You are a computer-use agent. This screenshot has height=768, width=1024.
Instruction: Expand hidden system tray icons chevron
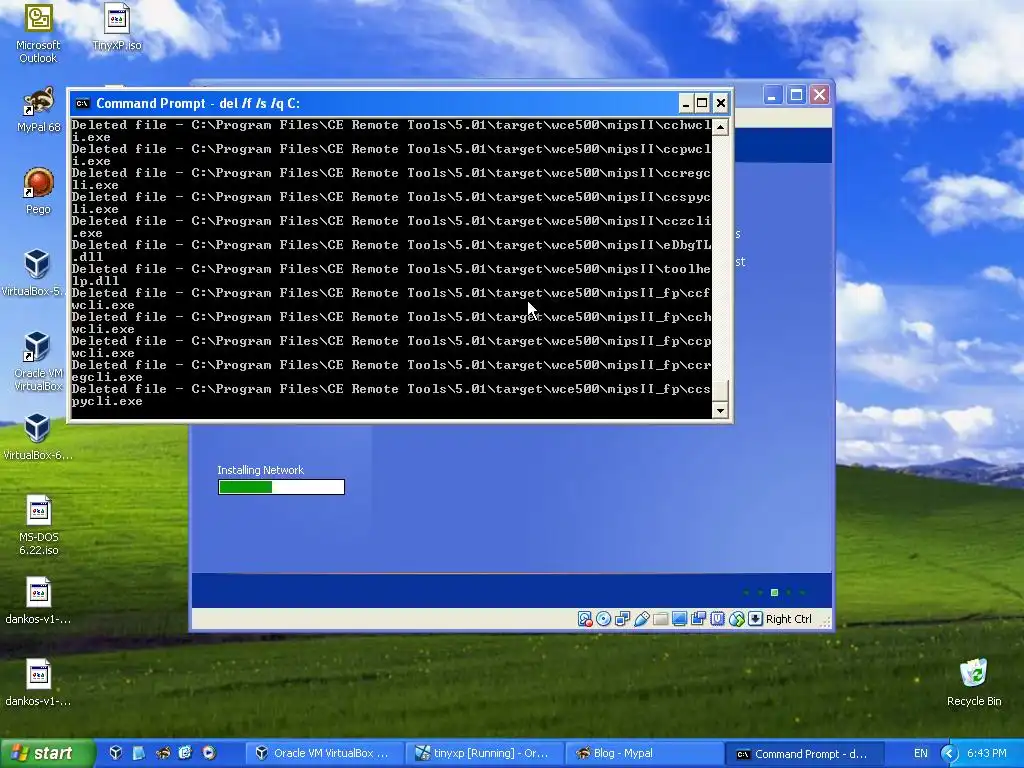[949, 754]
